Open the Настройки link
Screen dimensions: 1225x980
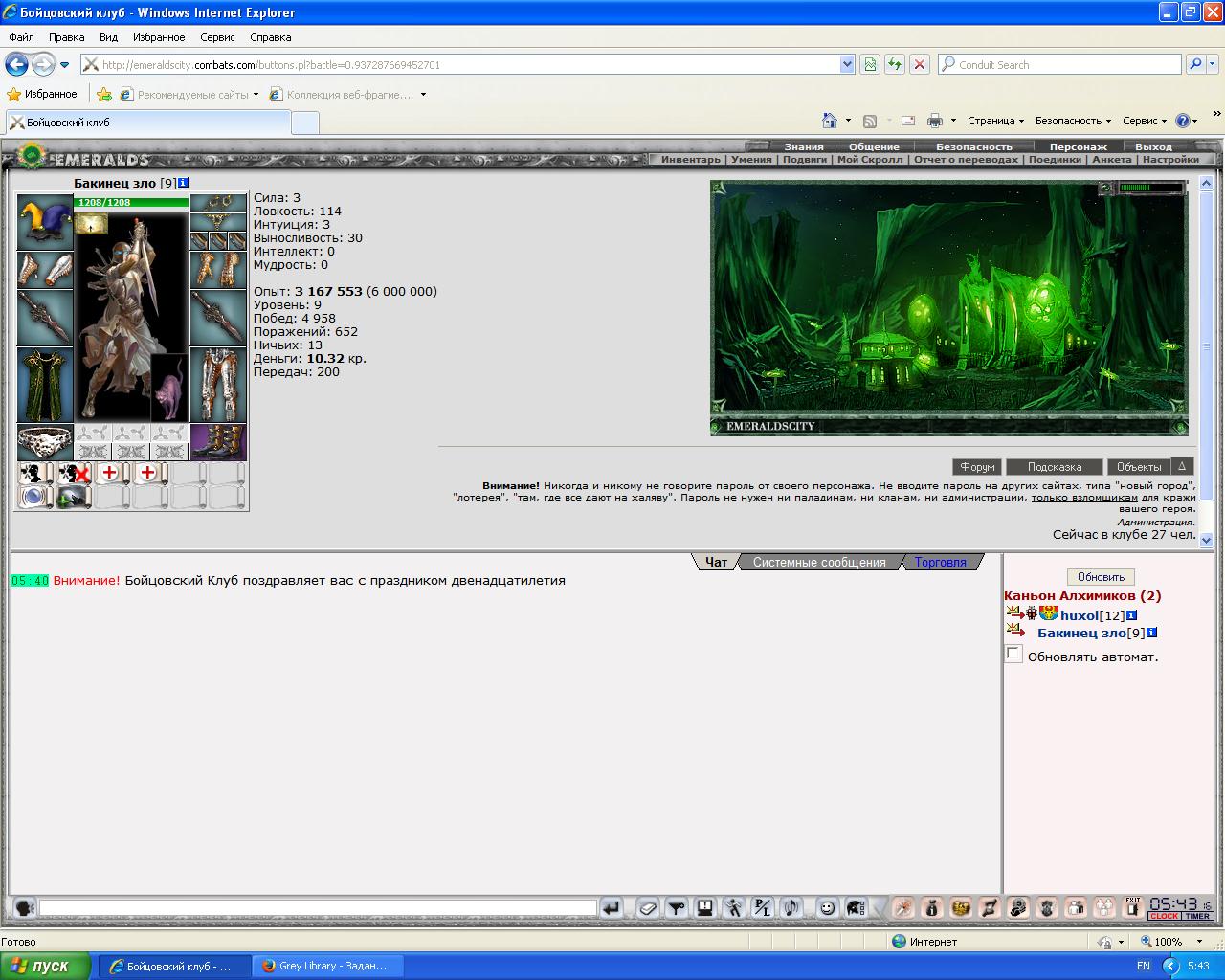[1169, 160]
